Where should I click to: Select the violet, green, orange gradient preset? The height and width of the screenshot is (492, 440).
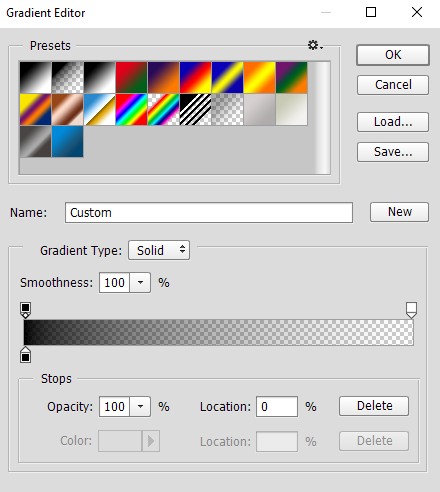tap(292, 77)
